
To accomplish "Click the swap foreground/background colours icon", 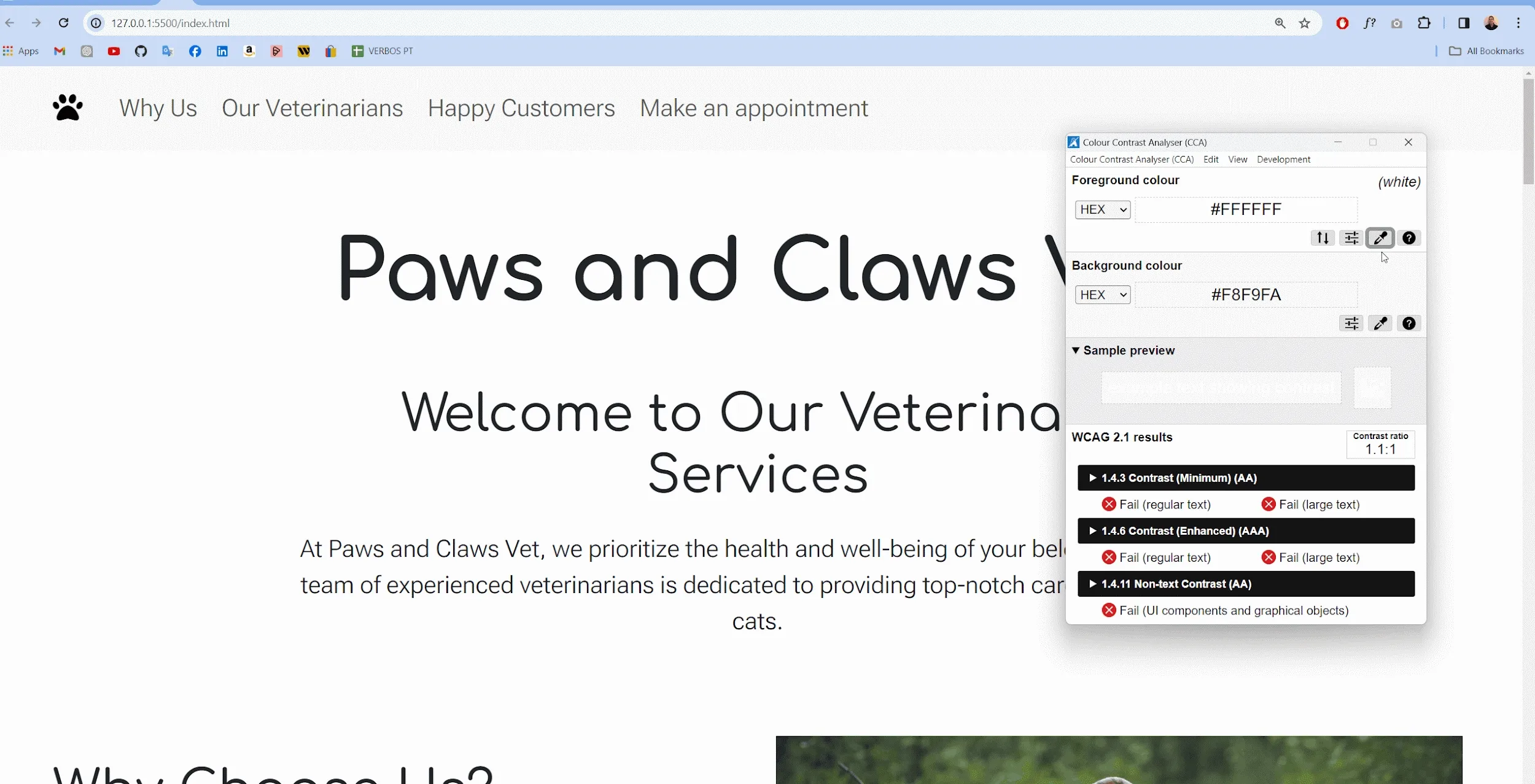I will (1322, 237).
